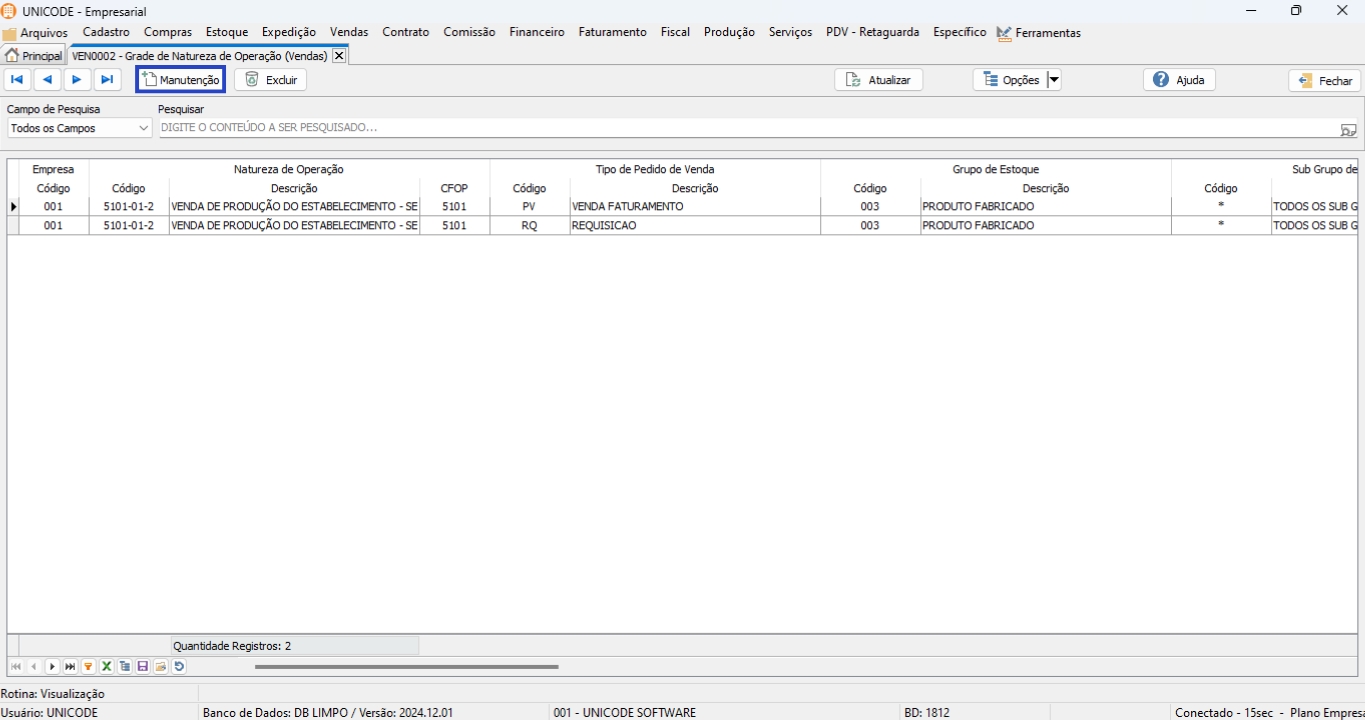Click the tree list icon in grid footer
Viewport: 1365px width, 720px height.
[x=125, y=667]
